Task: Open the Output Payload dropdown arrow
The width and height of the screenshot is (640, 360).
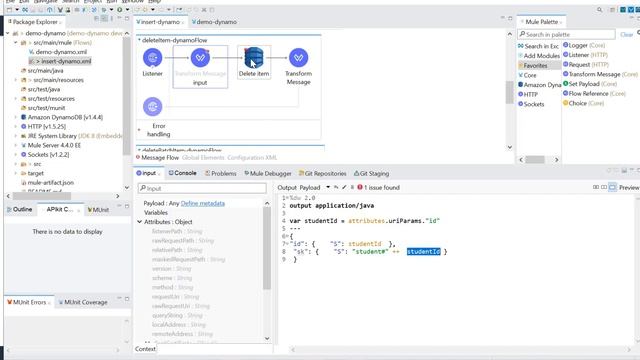Action: [x=328, y=187]
